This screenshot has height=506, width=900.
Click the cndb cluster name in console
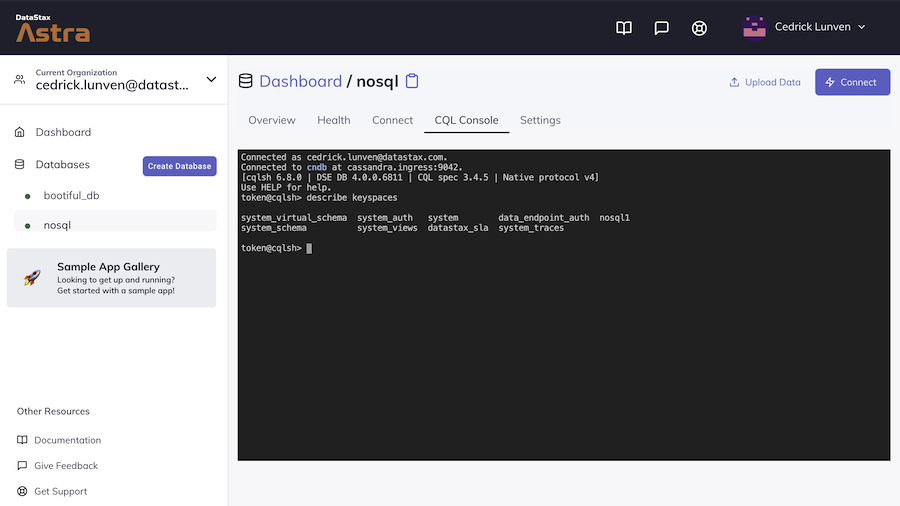(316, 167)
